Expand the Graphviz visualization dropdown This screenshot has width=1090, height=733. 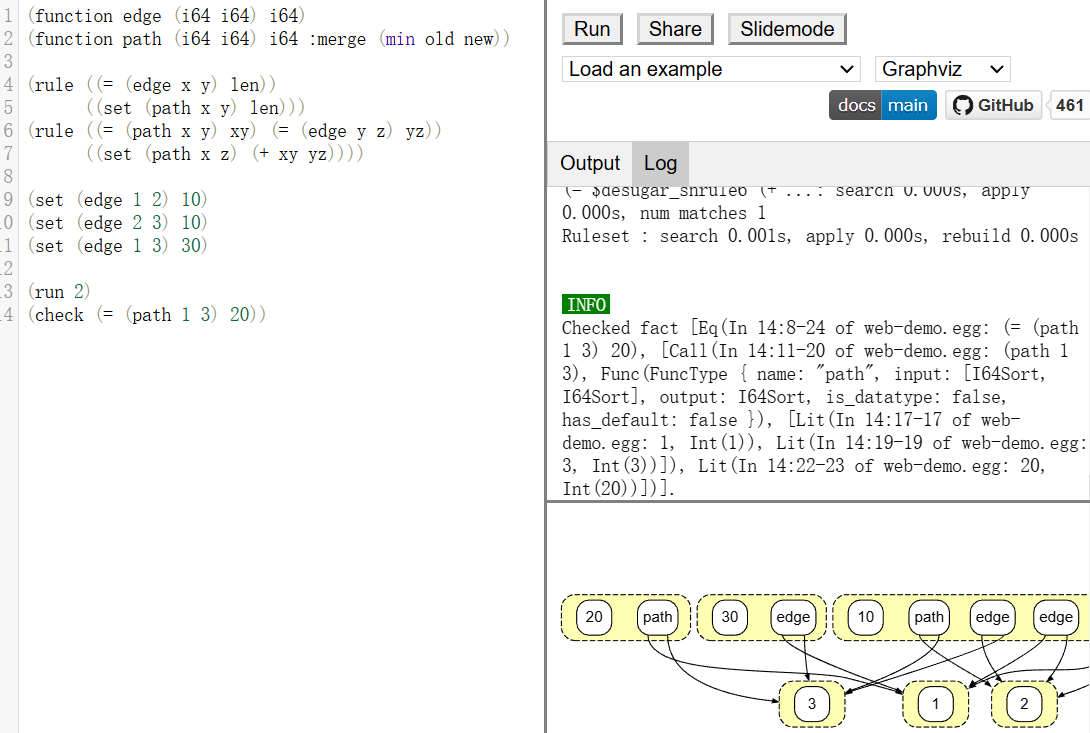942,69
